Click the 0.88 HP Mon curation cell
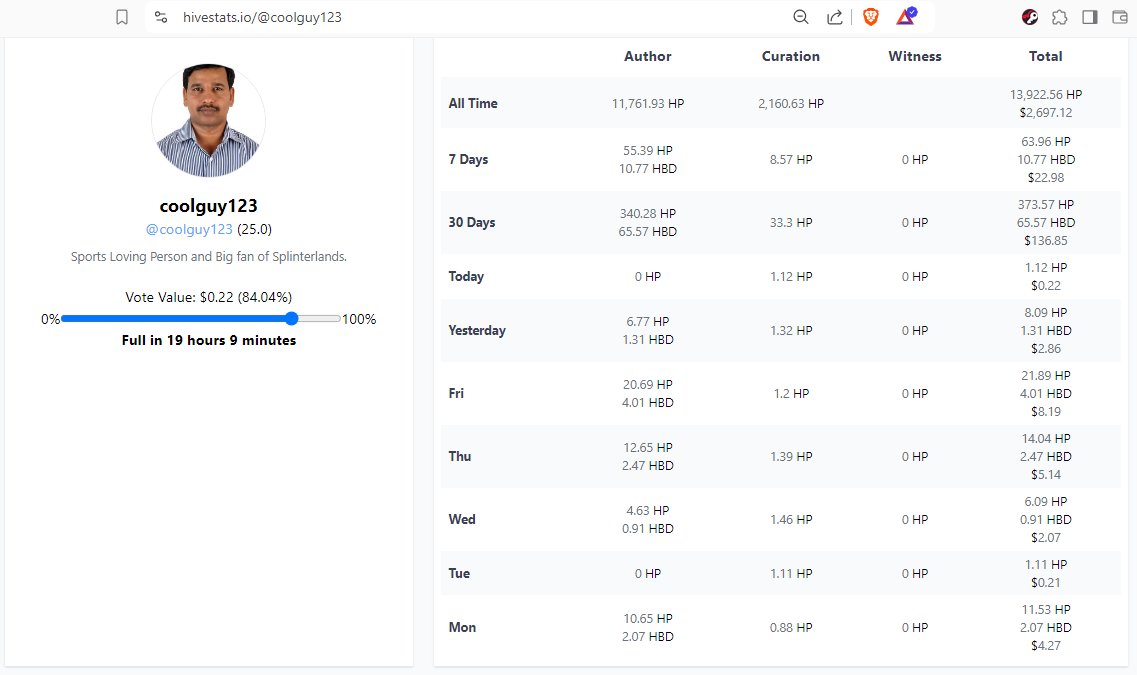 pos(790,628)
